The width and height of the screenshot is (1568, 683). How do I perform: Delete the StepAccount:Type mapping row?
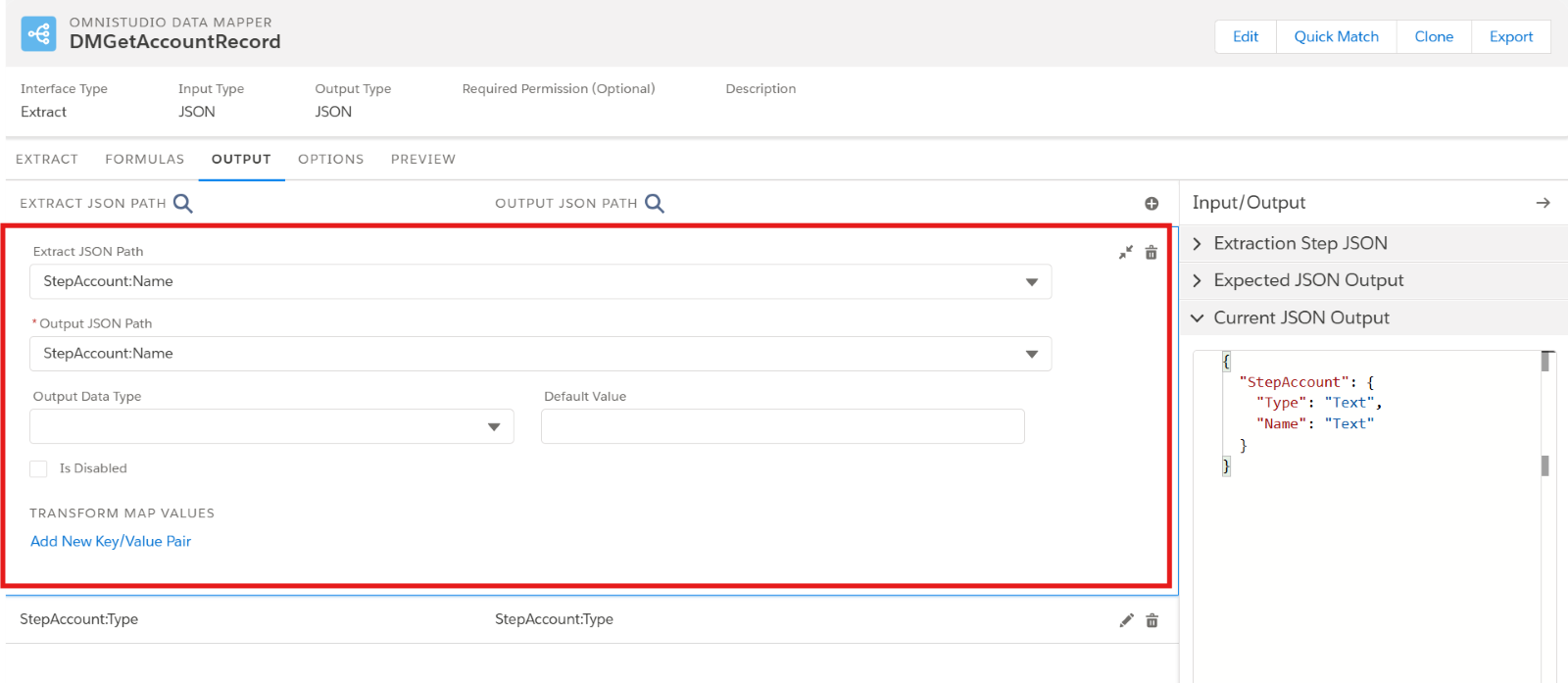pos(1152,620)
